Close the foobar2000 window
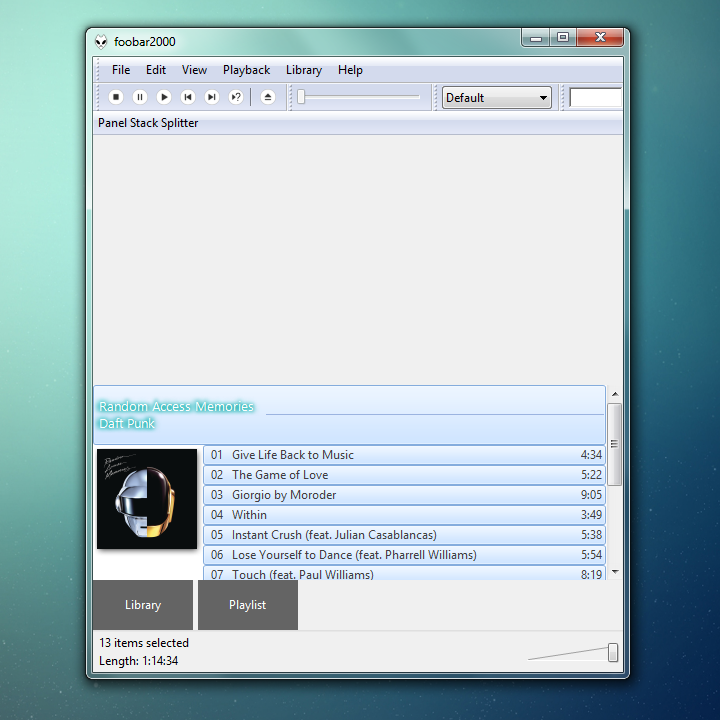 tap(600, 38)
